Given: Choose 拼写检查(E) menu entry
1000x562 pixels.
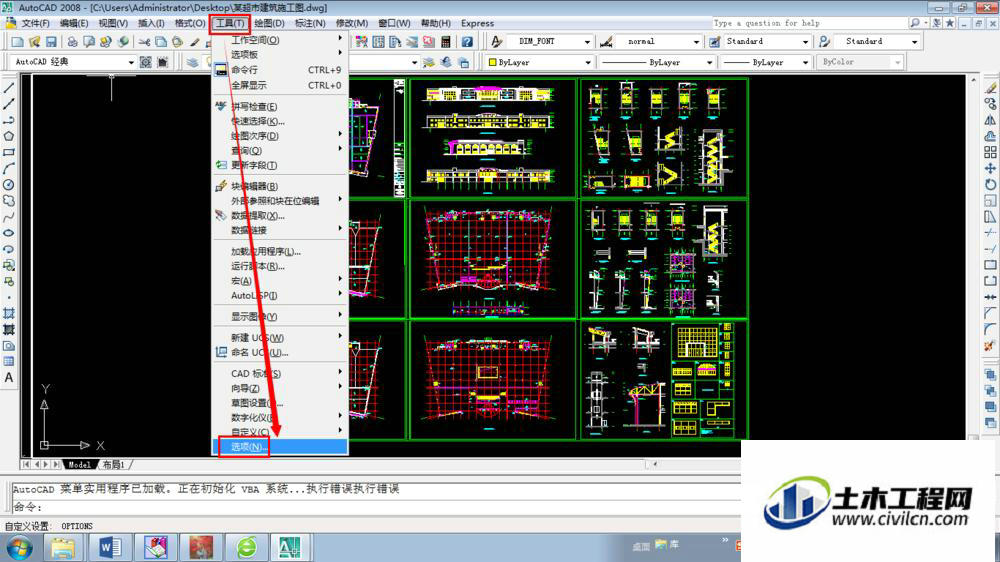Looking at the screenshot, I should [x=279, y=107].
